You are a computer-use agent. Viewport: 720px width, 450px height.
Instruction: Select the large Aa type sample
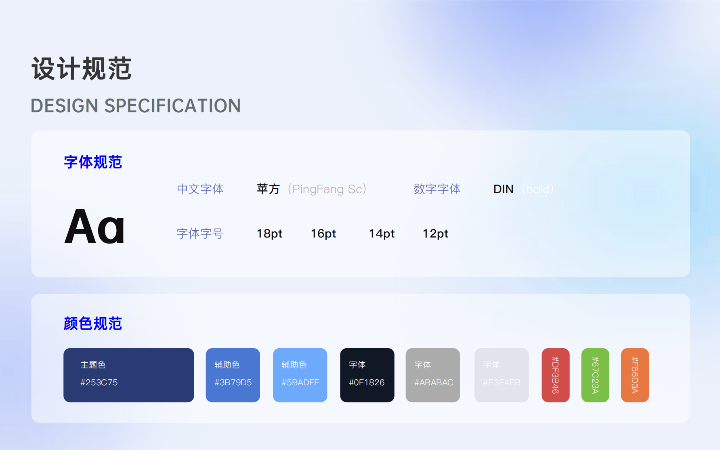[95, 226]
